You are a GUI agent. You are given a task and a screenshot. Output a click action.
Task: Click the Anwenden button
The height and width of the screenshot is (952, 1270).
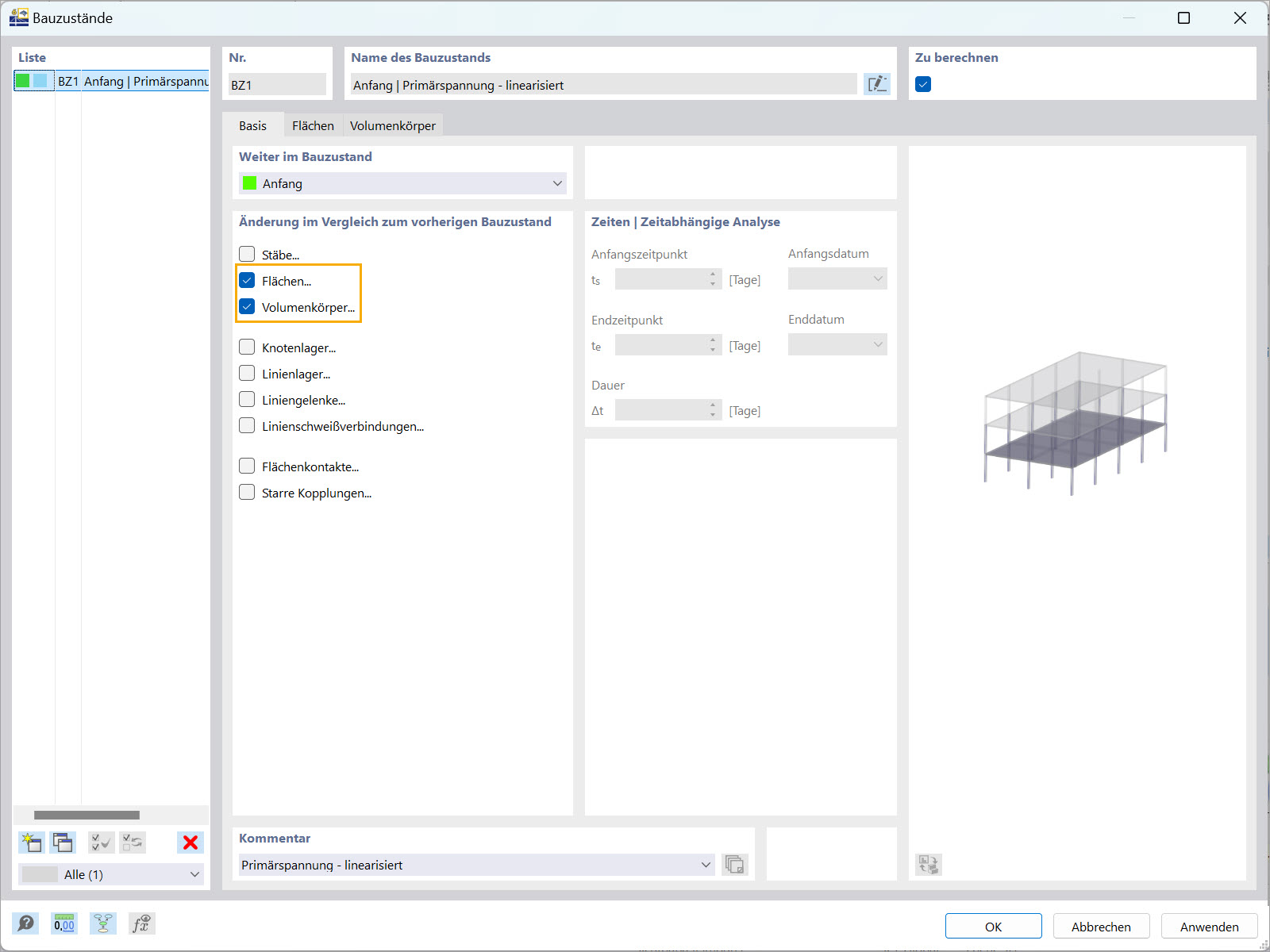[x=1208, y=926]
